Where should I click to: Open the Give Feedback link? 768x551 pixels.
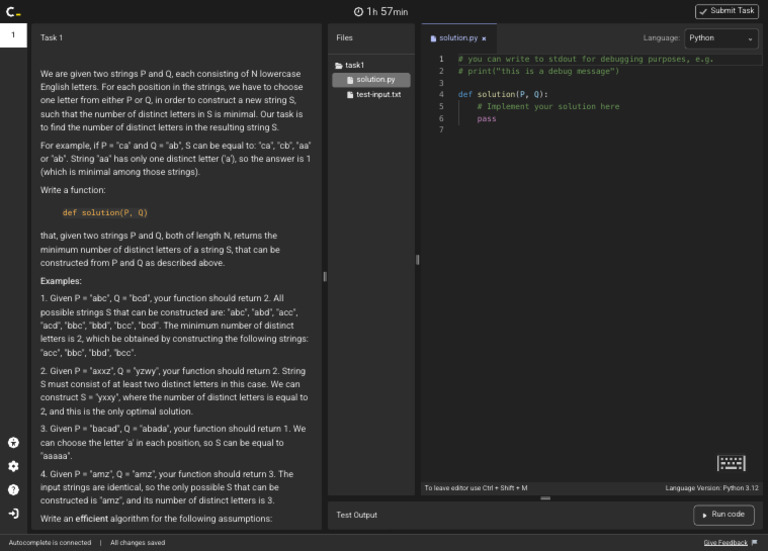[725, 542]
